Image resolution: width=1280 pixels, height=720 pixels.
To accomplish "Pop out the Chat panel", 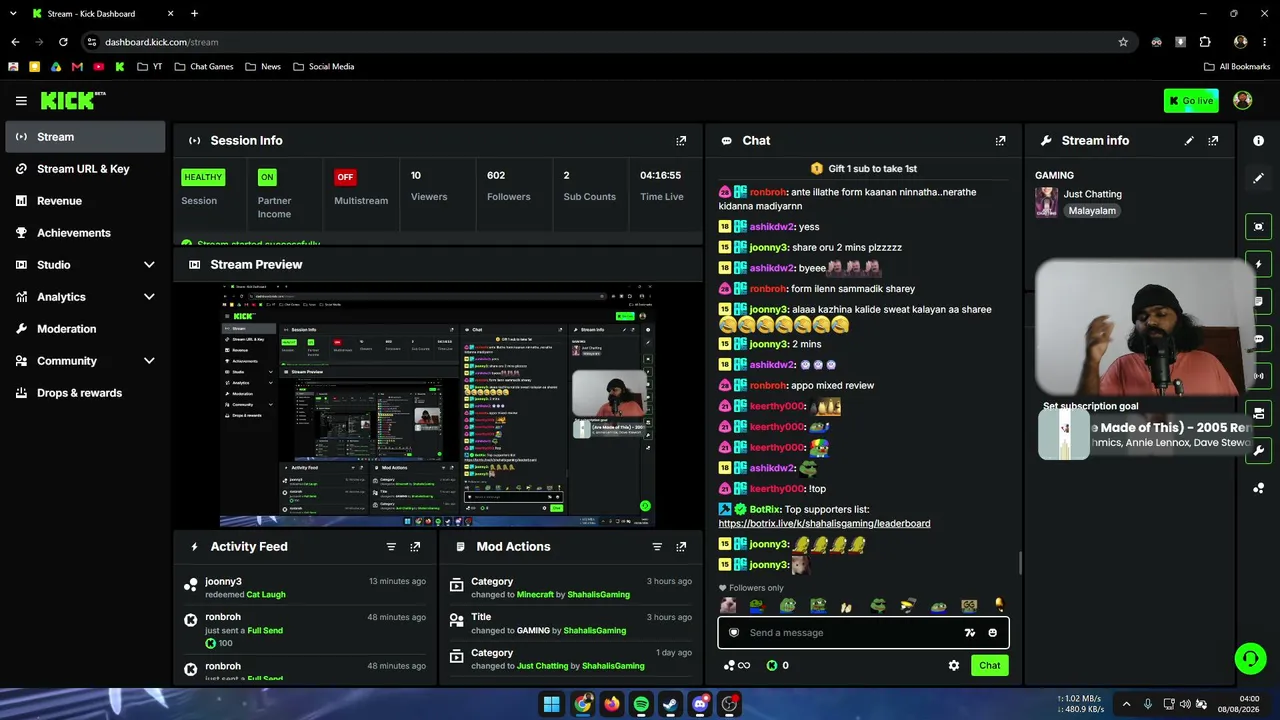I will click(x=1000, y=141).
